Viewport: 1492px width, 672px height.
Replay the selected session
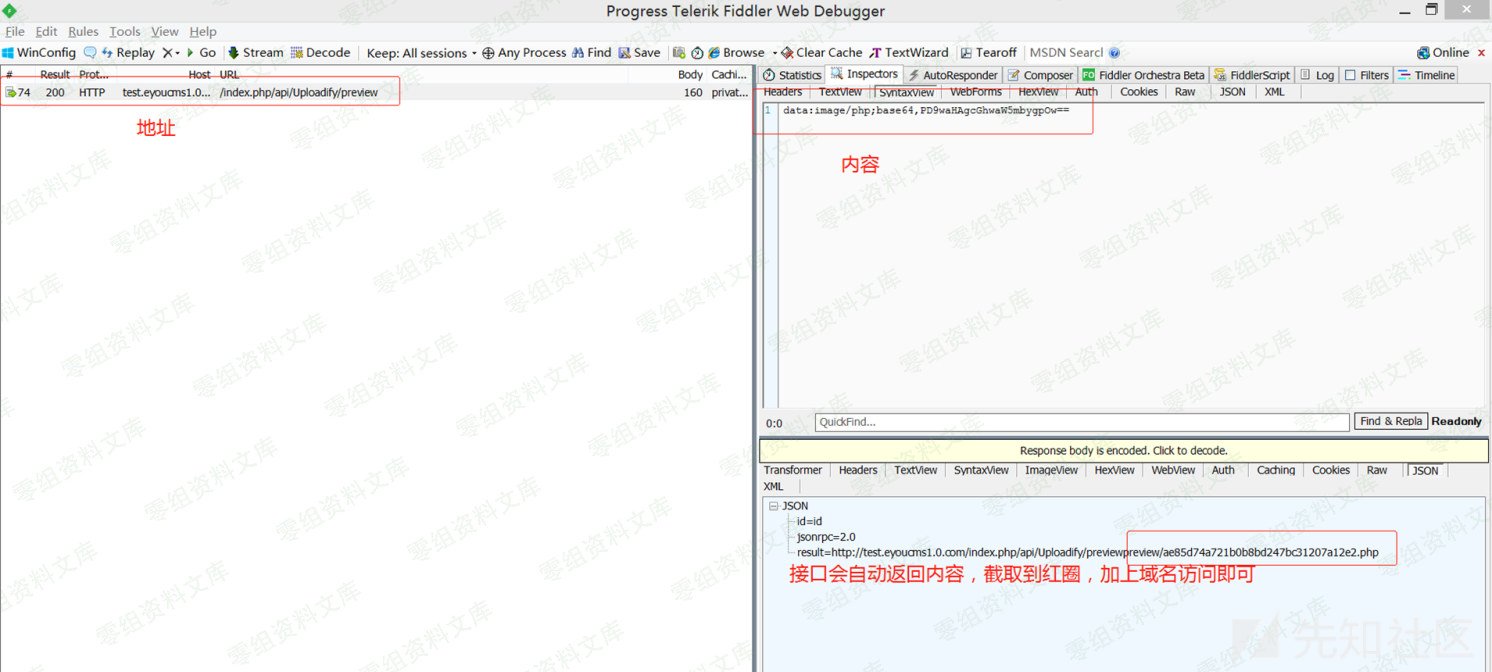click(128, 53)
